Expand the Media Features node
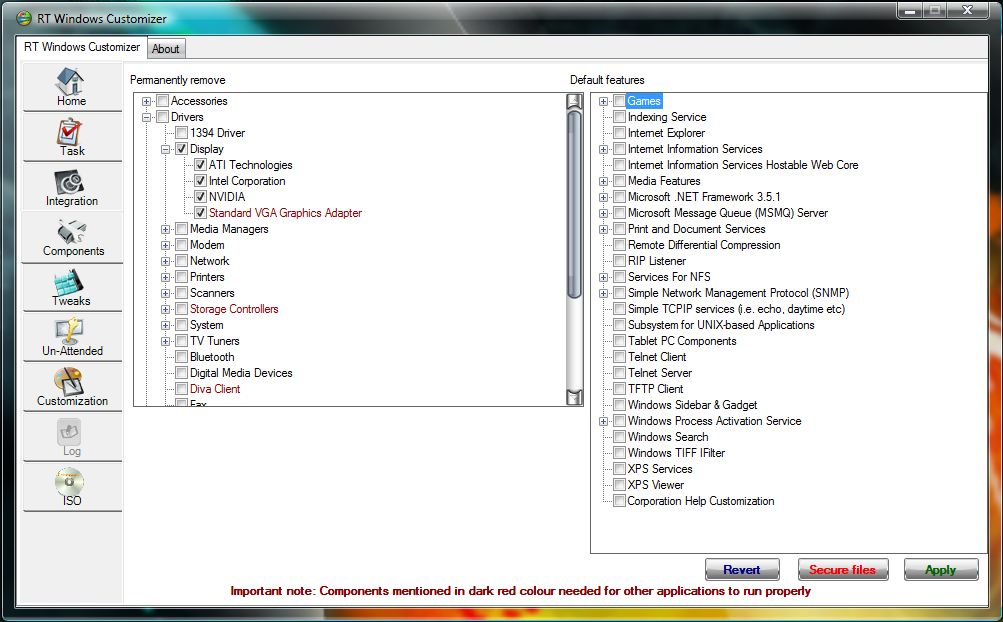This screenshot has width=1003, height=622. pyautogui.click(x=603, y=181)
